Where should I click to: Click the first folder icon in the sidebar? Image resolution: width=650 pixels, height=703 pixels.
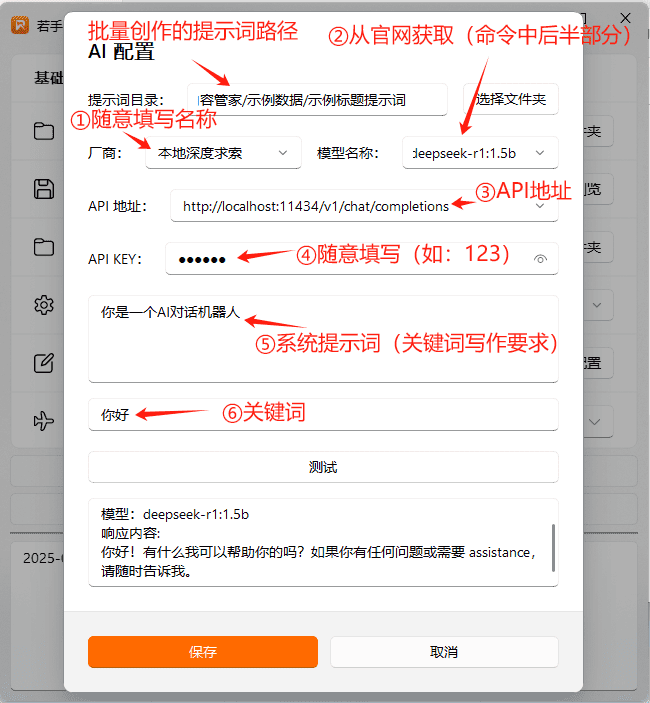coord(43,132)
